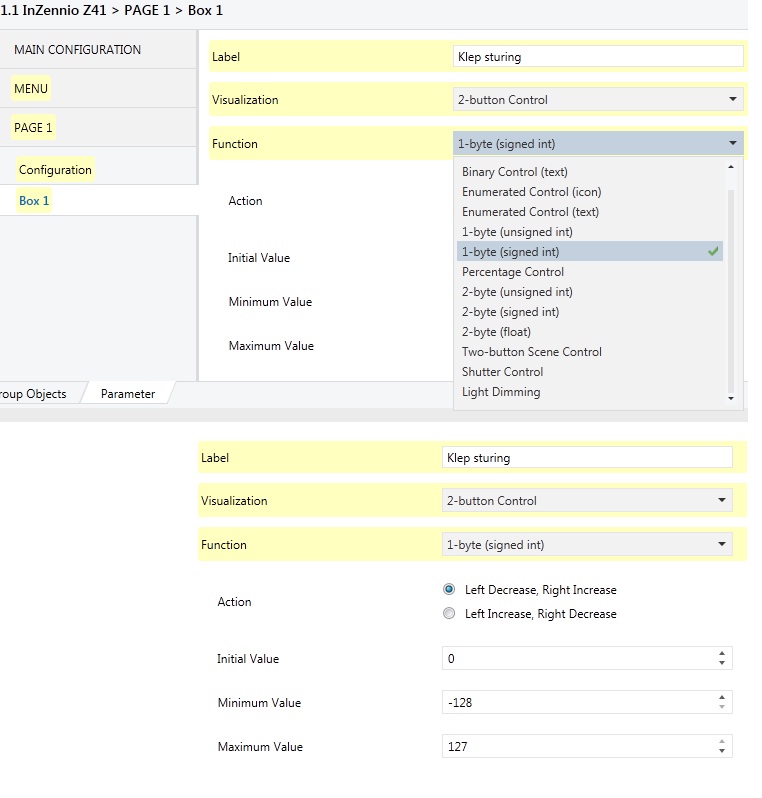Open the lower Function dropdown
762x798 pixels.
[x=587, y=545]
